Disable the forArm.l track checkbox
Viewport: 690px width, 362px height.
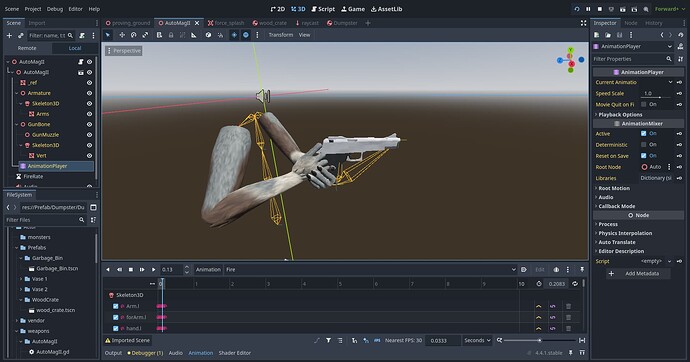coord(116,317)
